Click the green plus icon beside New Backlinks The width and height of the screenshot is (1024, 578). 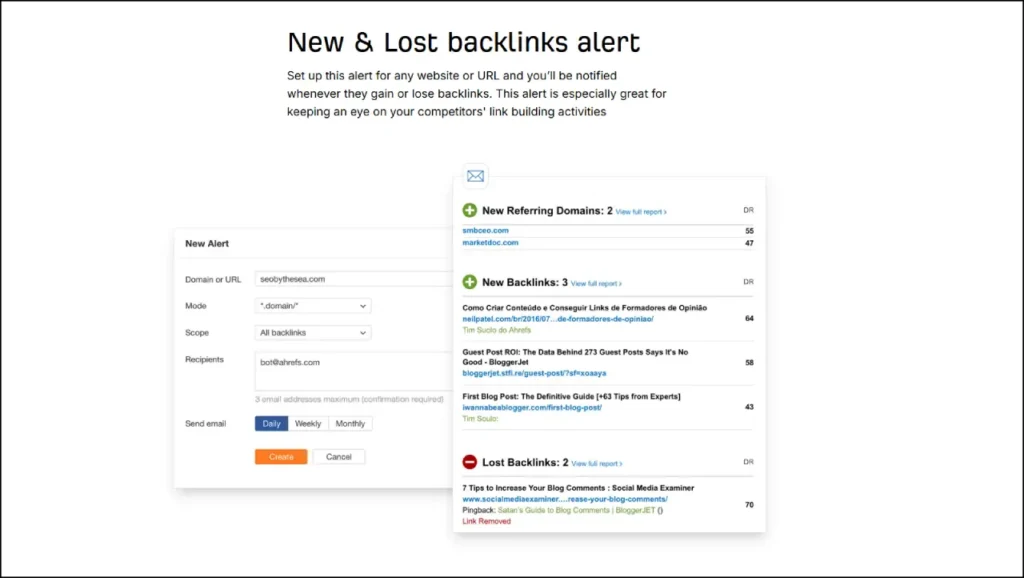(x=470, y=282)
